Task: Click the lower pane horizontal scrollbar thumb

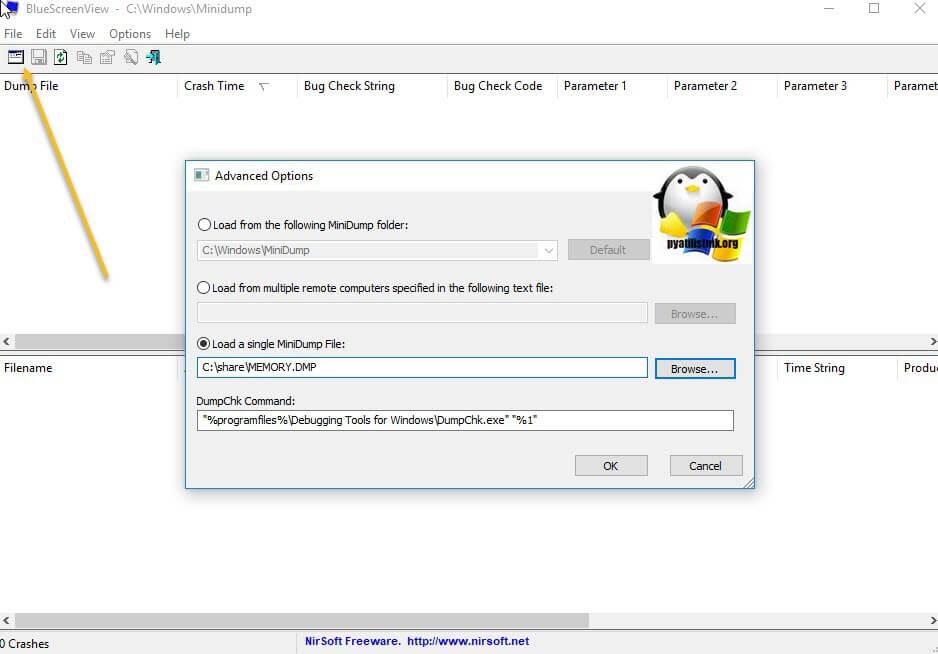Action: tap(302, 620)
